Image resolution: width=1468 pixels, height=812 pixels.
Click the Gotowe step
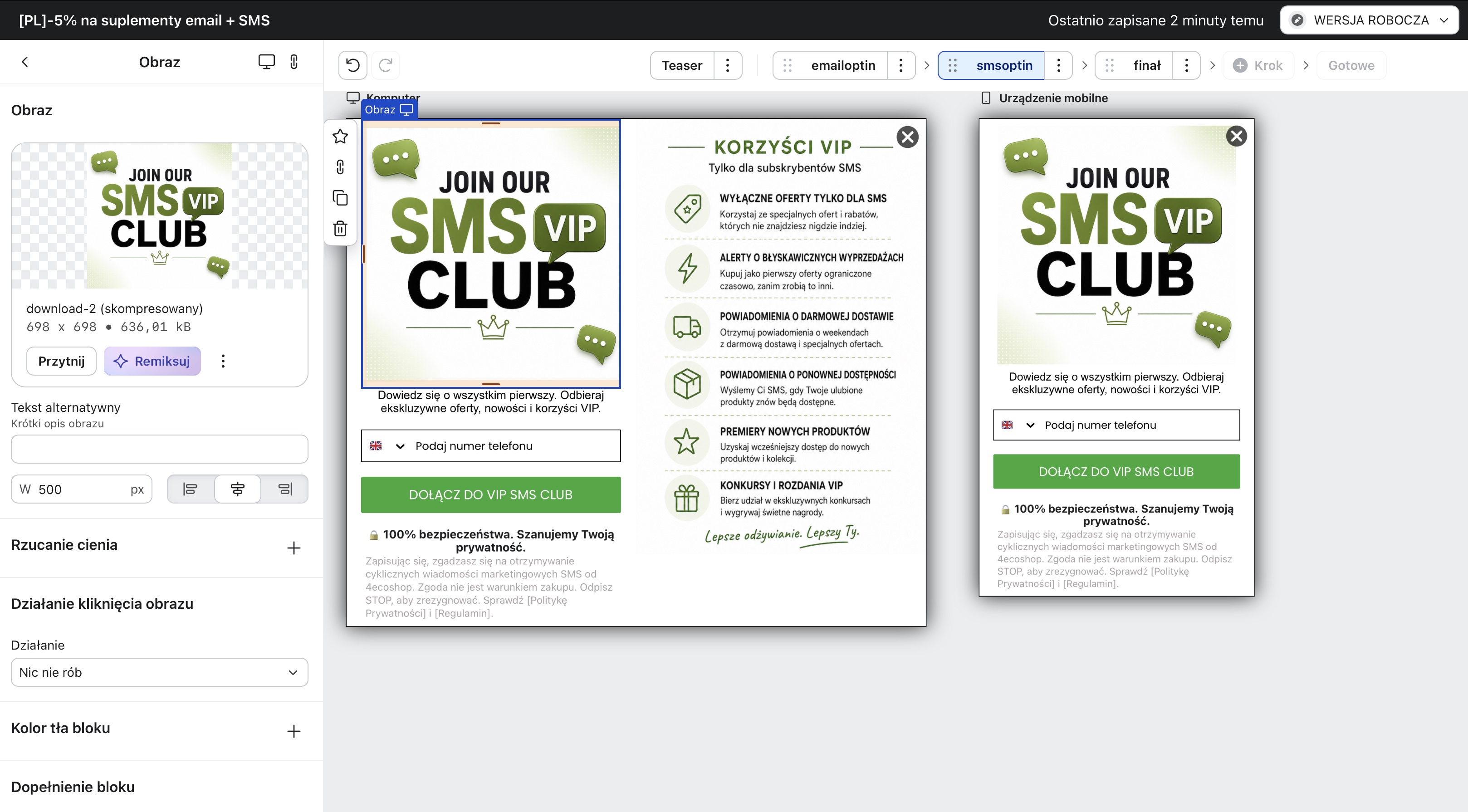pos(1351,65)
